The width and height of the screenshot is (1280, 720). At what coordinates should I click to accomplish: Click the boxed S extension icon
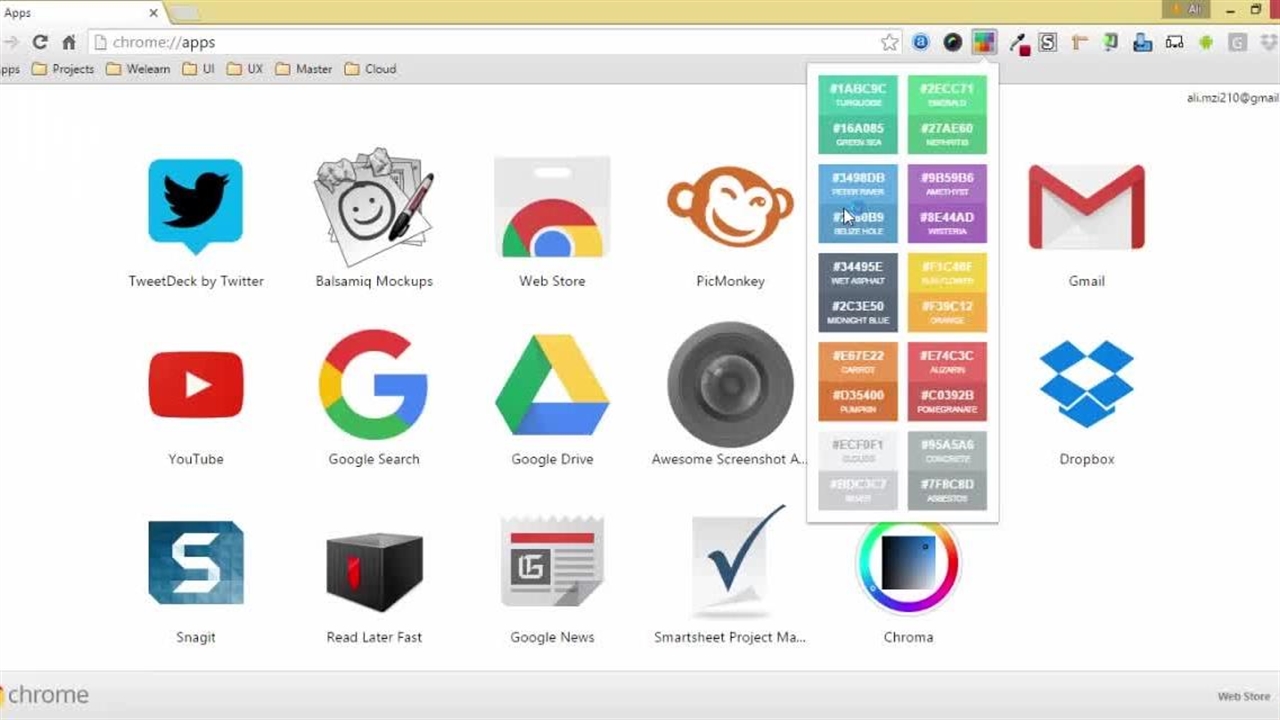(1048, 42)
